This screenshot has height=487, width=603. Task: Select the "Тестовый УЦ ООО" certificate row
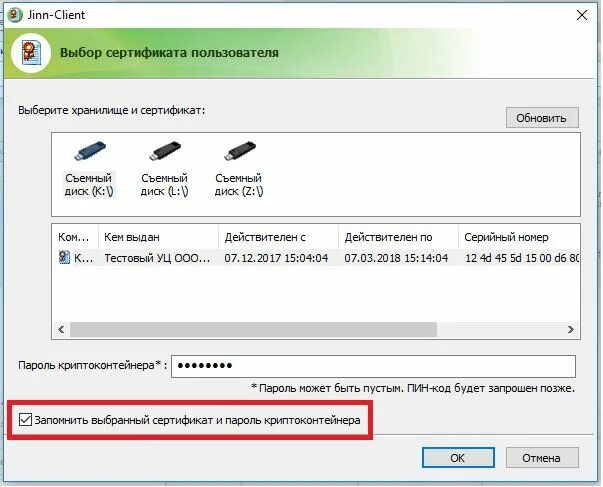coord(316,258)
